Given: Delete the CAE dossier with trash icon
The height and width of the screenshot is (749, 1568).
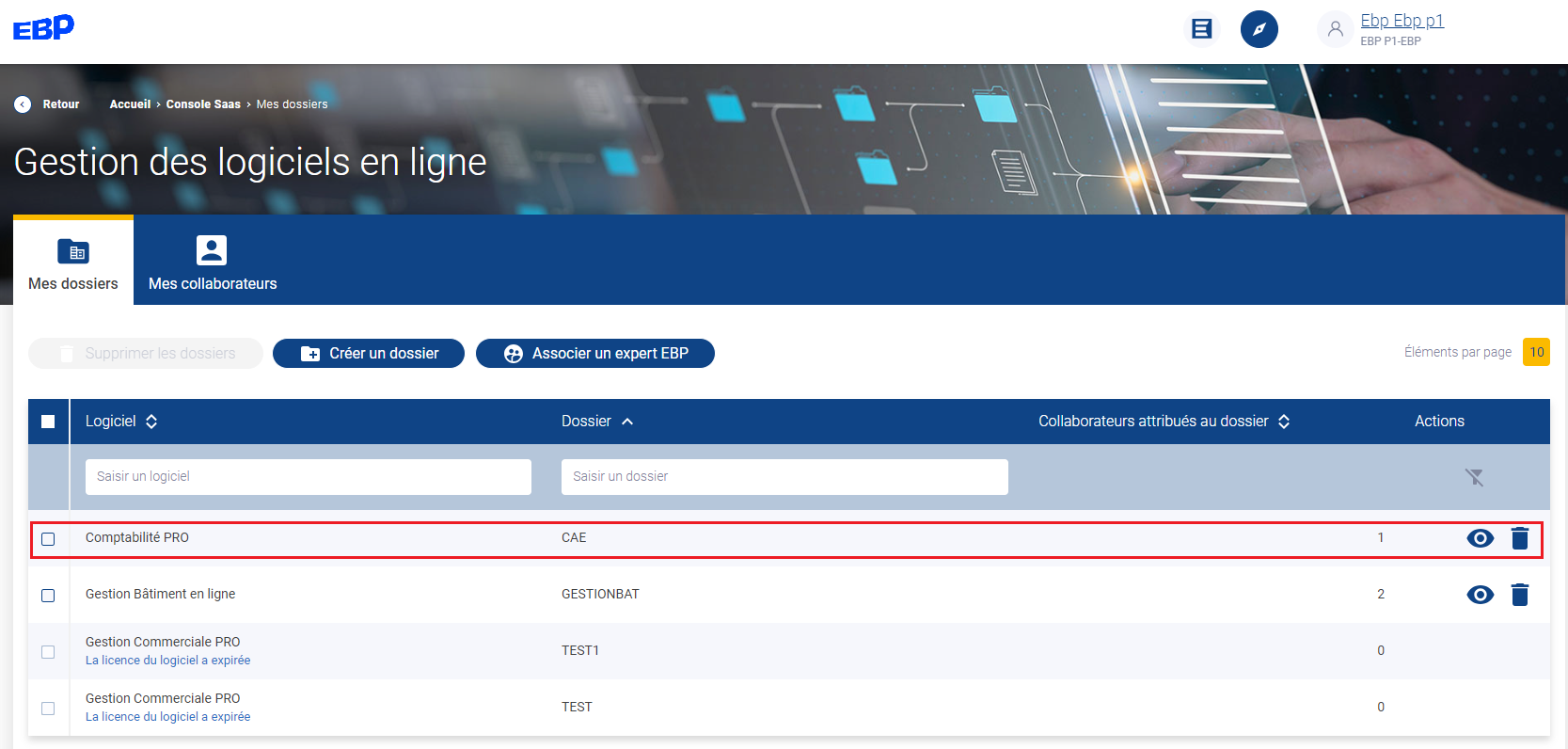Looking at the screenshot, I should pos(1520,538).
